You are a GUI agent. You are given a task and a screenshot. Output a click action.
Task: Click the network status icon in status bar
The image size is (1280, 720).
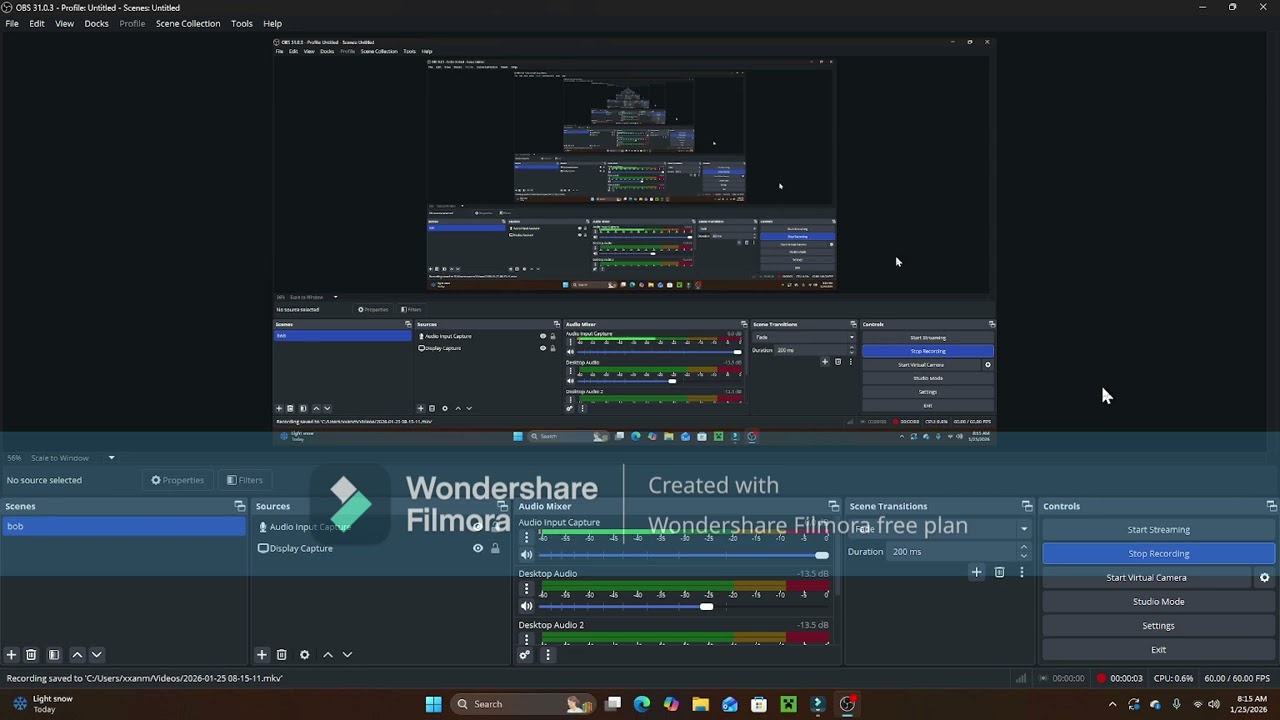pos(1021,678)
